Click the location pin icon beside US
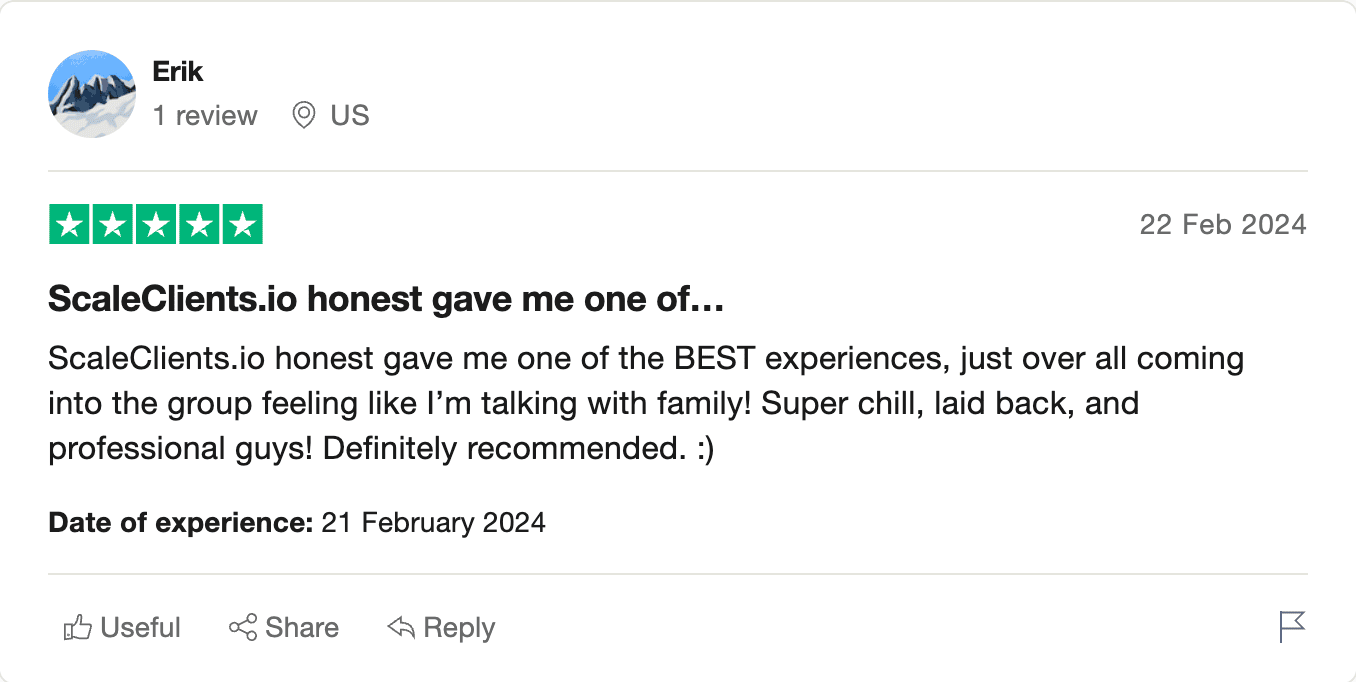Viewport: 1356px width, 682px height. pyautogui.click(x=304, y=116)
